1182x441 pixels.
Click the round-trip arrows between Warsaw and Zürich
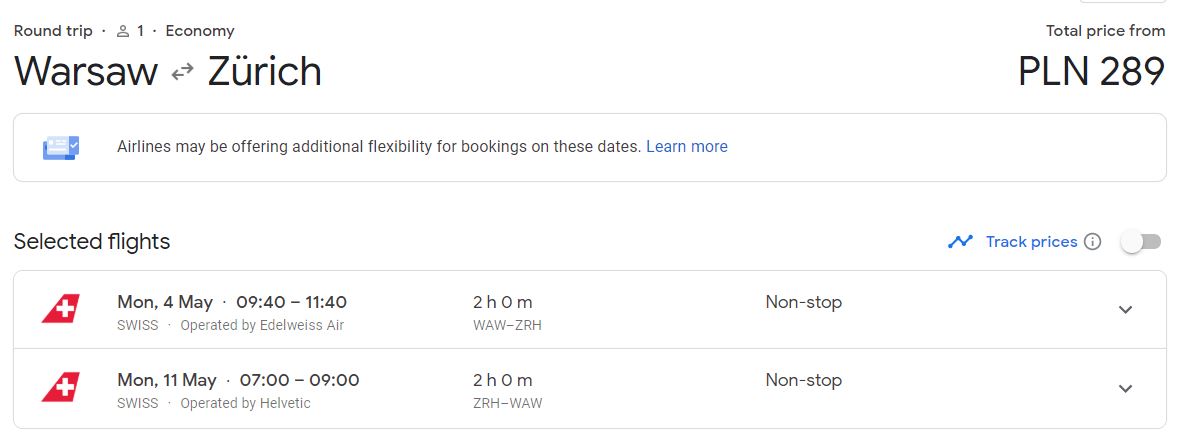tap(182, 72)
